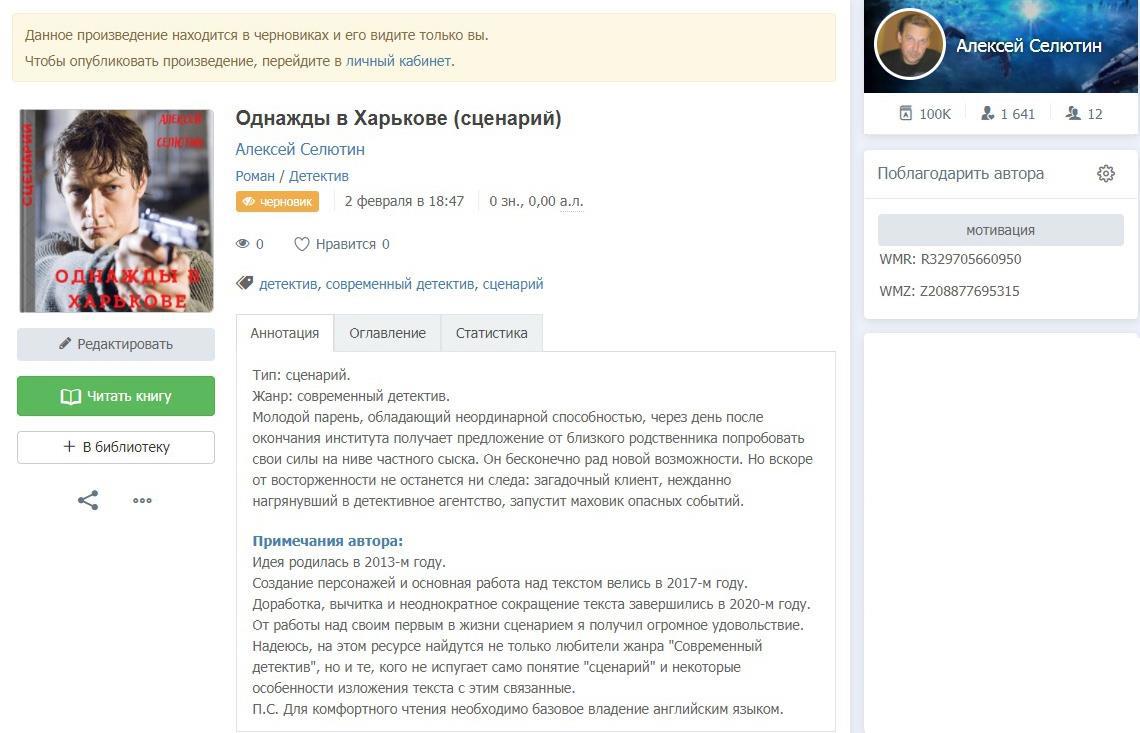
Task: Expand the мотивация section
Action: (1000, 230)
